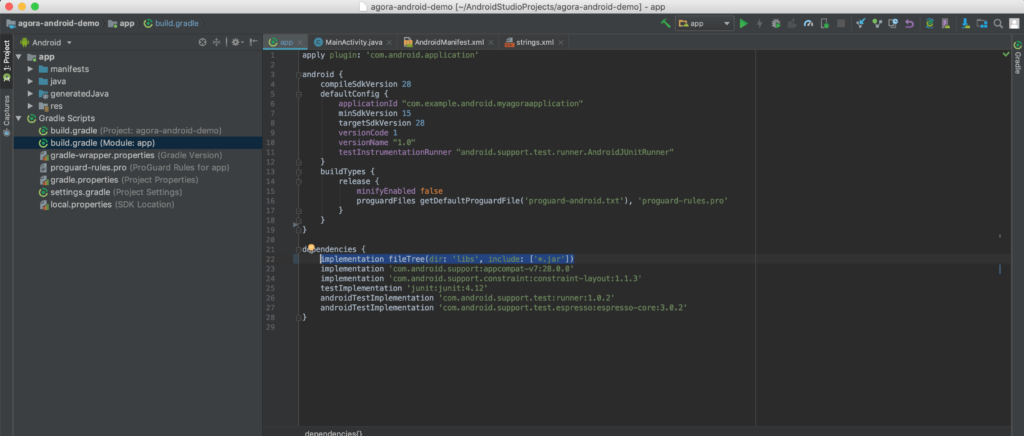Click the dependencies{} editor breadcrumb
The height and width of the screenshot is (436, 1024).
point(334,433)
